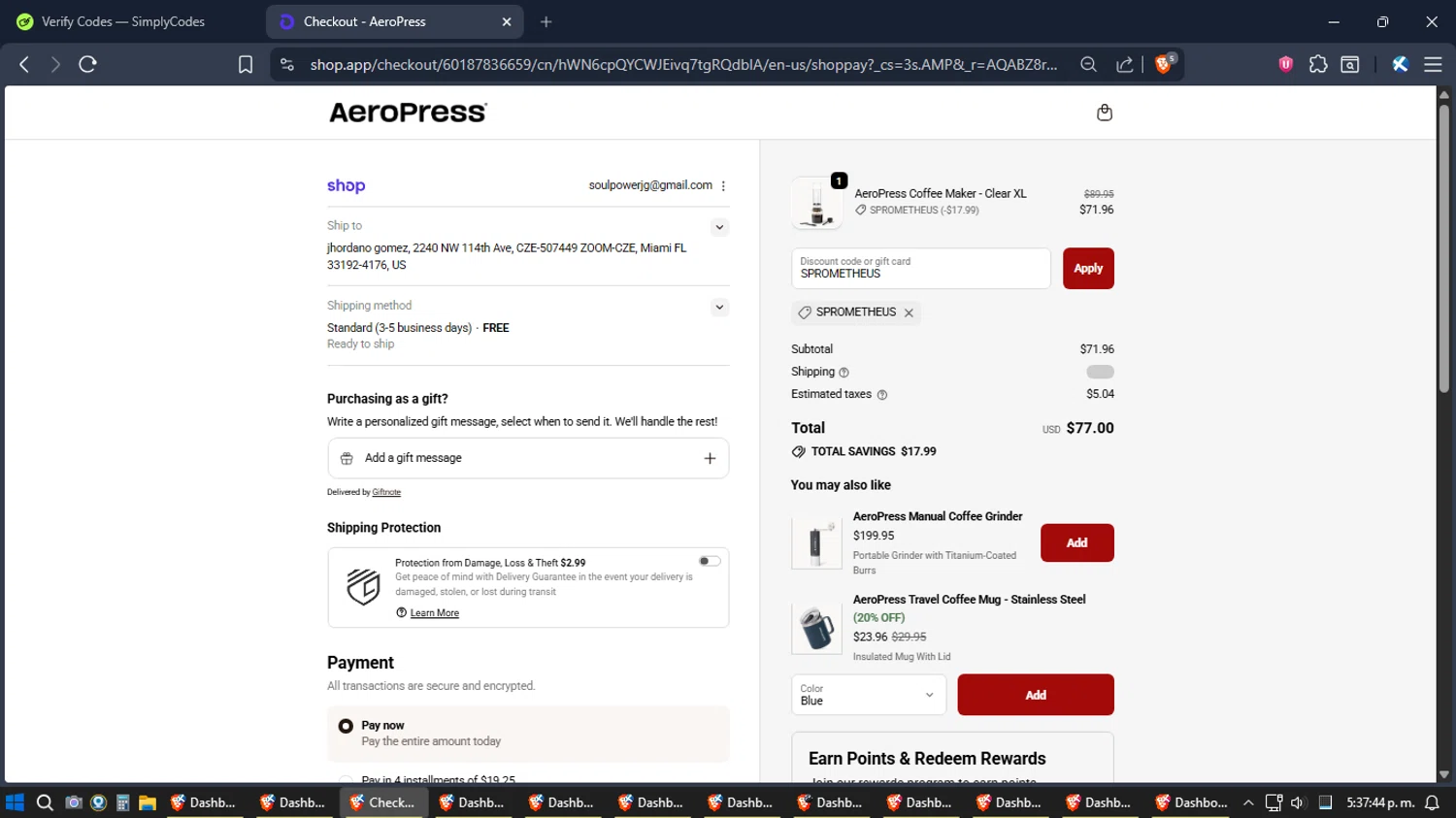This screenshot has width=1456, height=818.
Task: Click the Learn More link for protection
Action: tap(434, 613)
